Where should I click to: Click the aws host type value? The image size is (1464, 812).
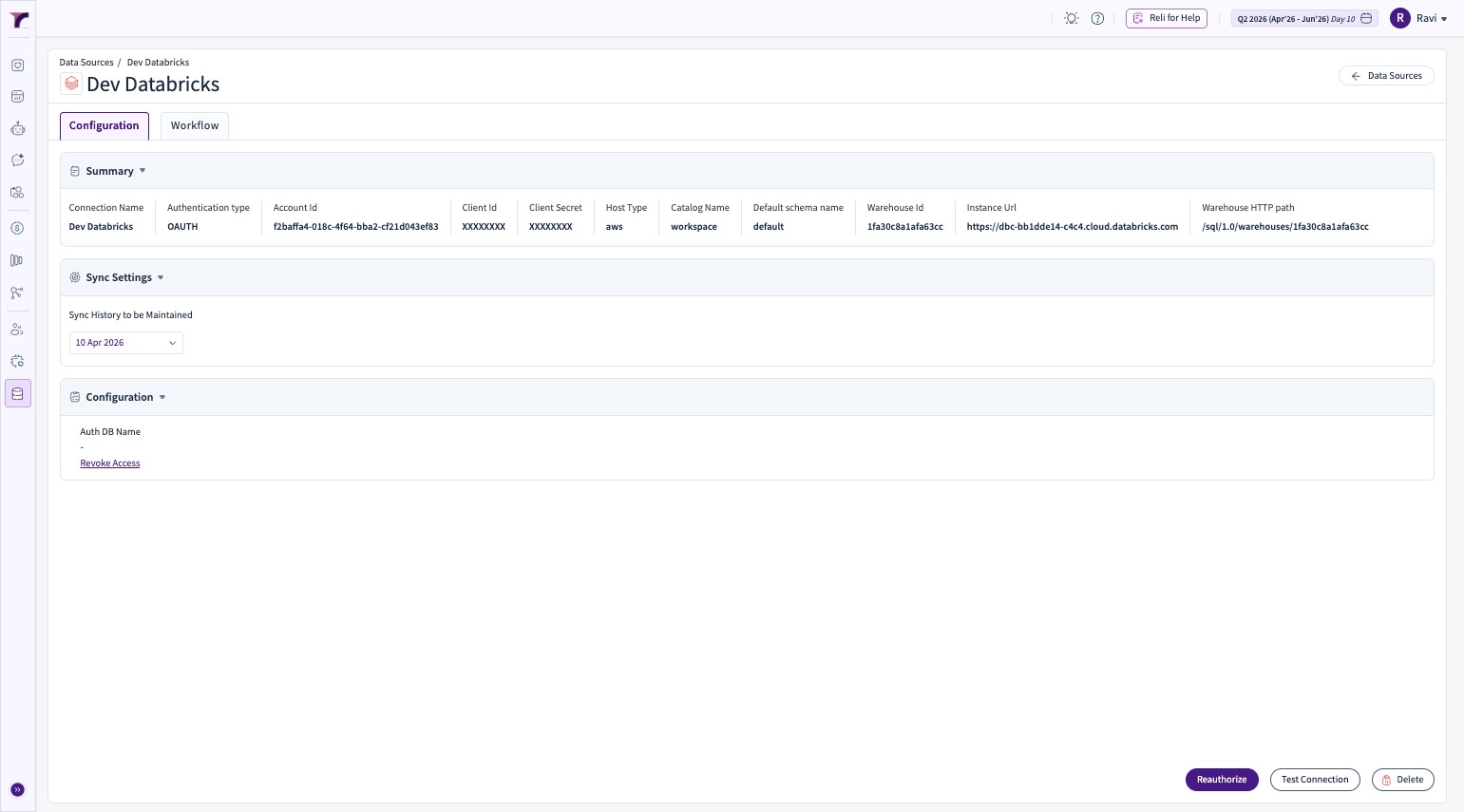click(x=615, y=227)
